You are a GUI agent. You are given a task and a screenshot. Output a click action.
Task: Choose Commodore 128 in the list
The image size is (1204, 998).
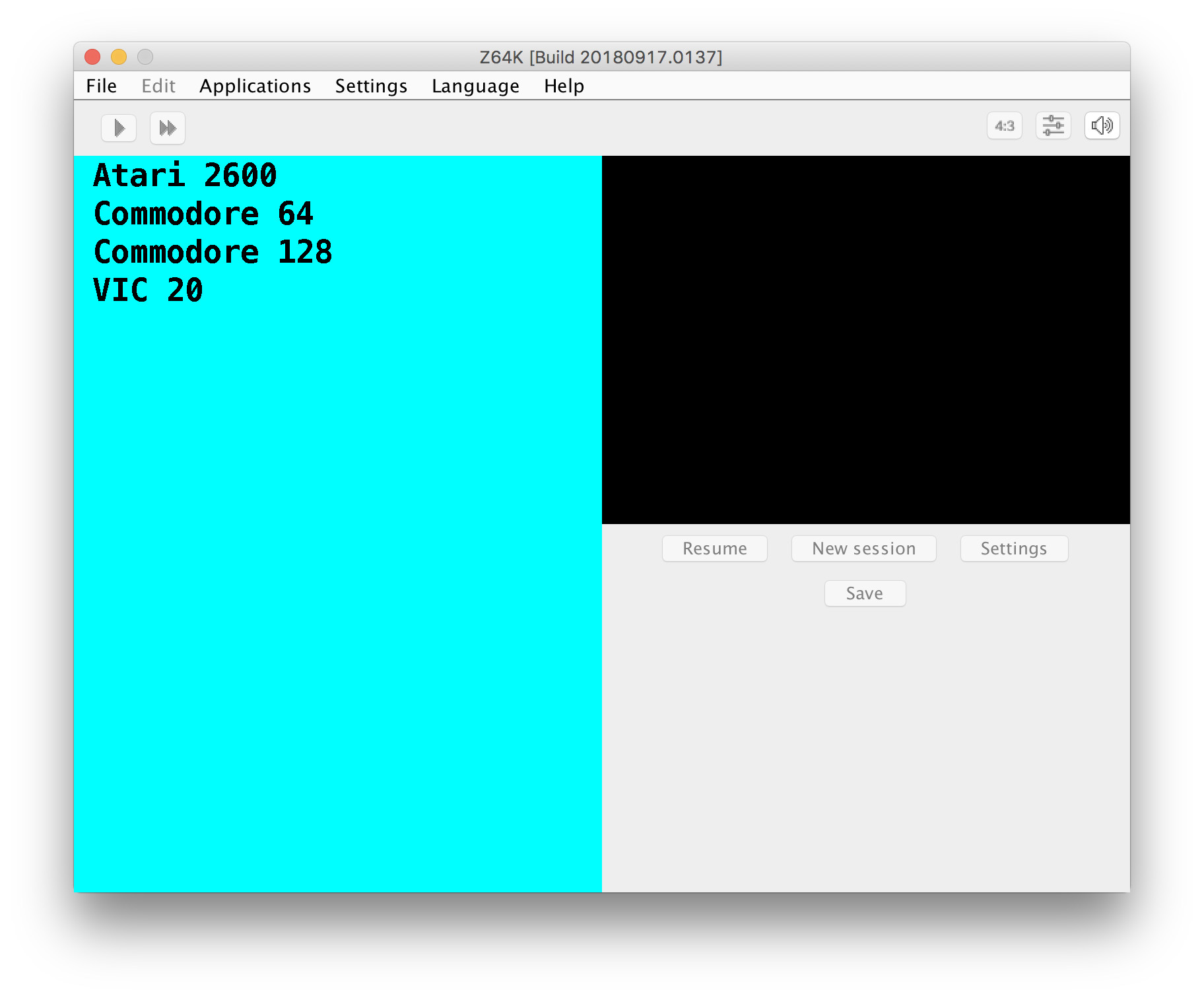(x=213, y=252)
